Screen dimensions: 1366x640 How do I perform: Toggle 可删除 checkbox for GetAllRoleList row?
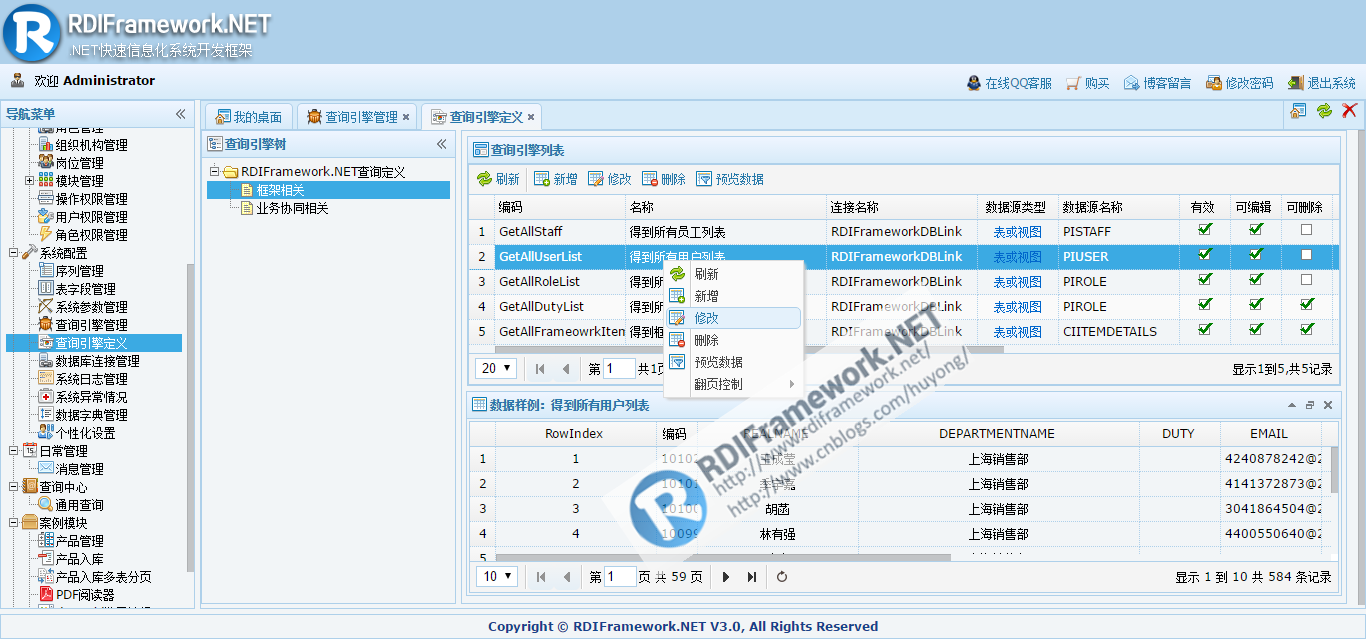click(x=1306, y=280)
